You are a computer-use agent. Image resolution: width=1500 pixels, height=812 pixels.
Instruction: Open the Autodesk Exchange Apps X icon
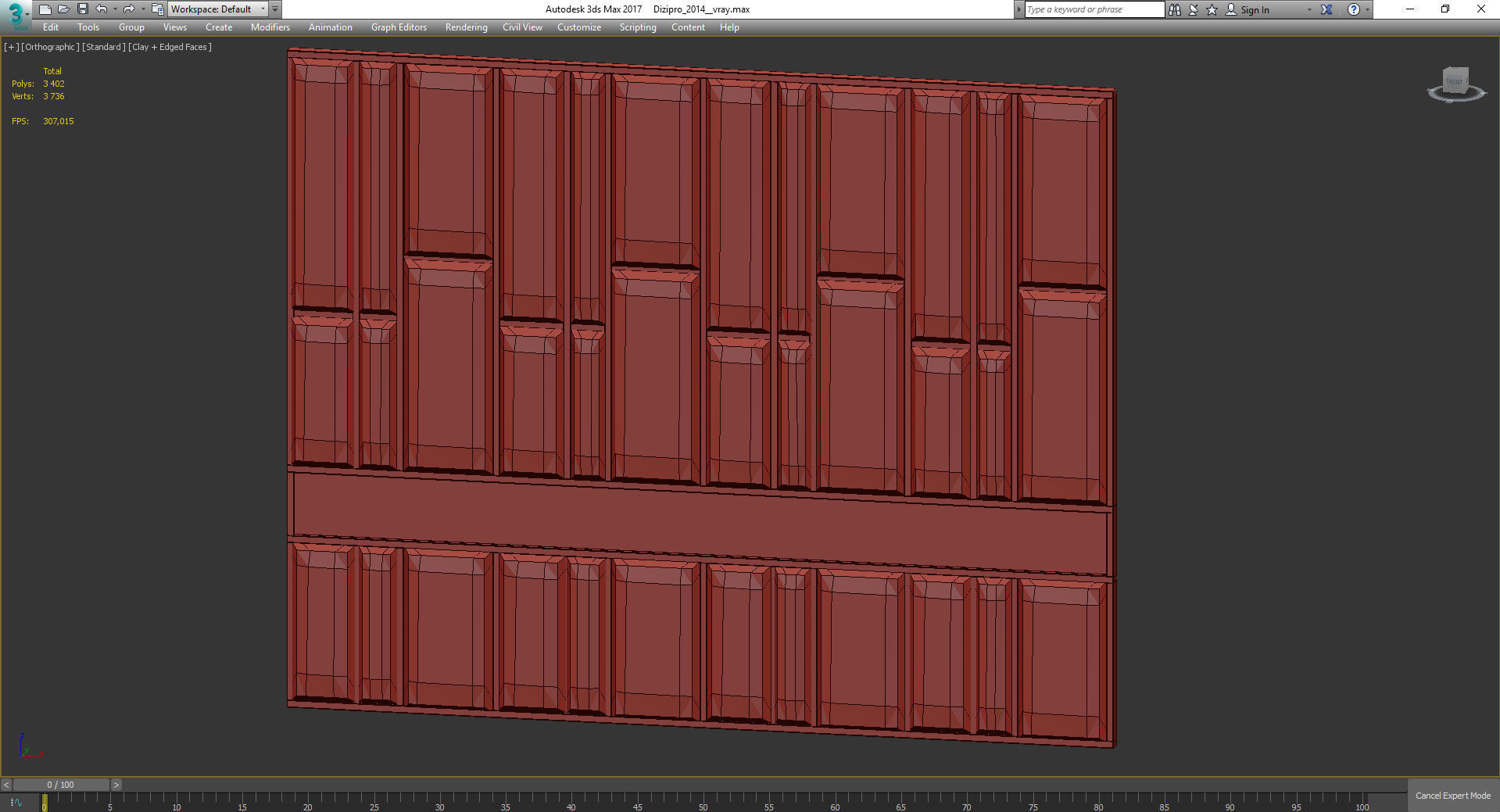coord(1326,9)
